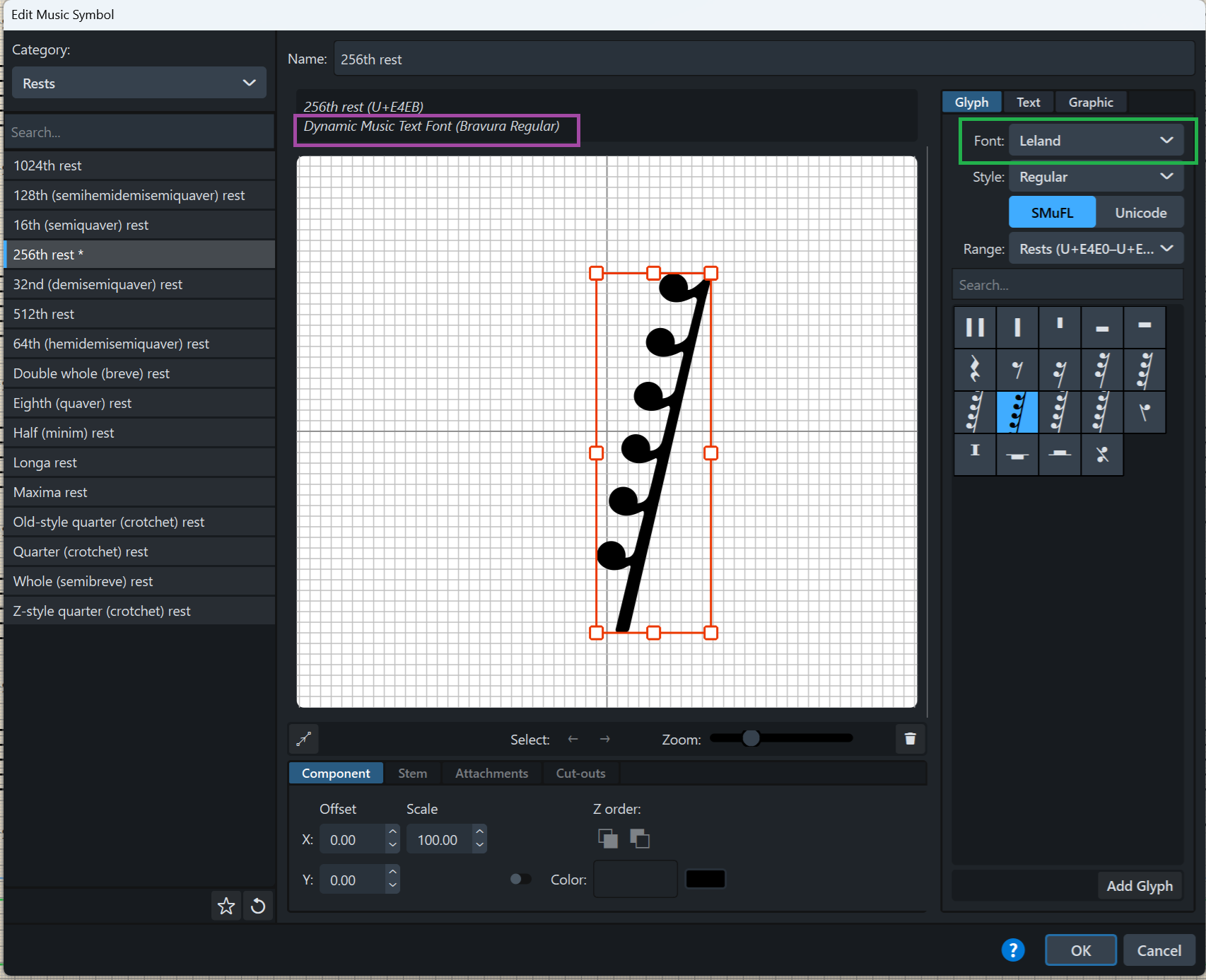Click the reset symbol arrow icon
Viewport: 1206px width, 980px height.
(x=257, y=906)
